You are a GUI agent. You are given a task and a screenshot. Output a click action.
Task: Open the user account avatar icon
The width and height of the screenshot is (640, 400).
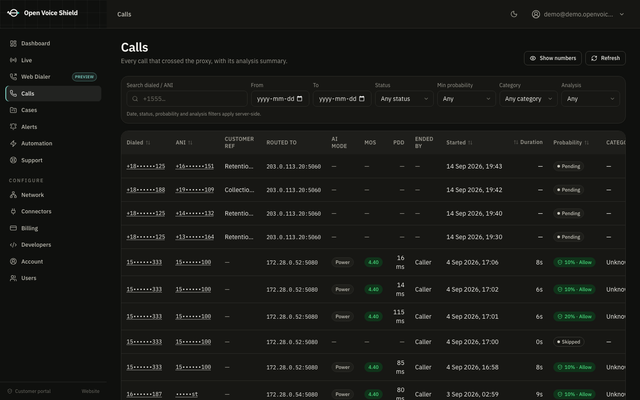536,14
